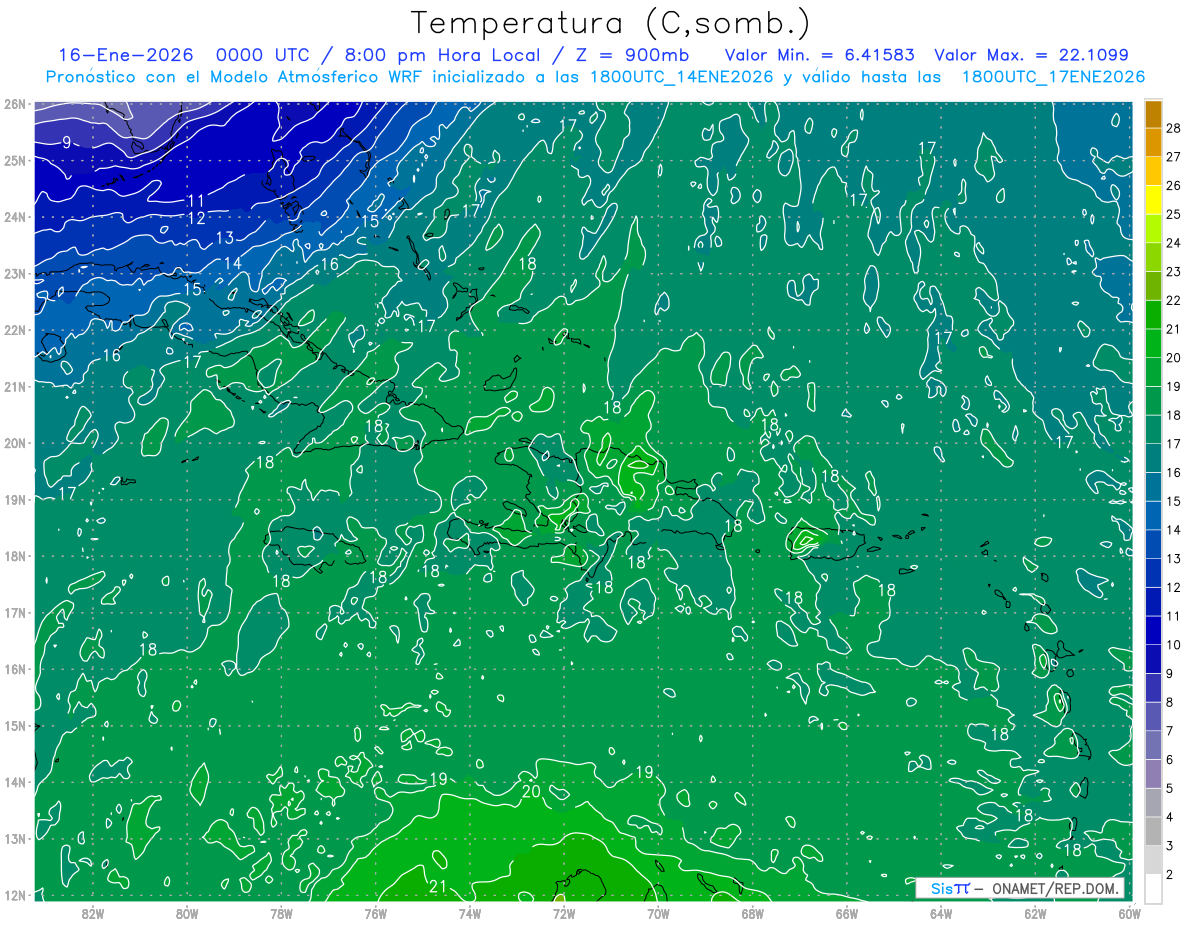Image resolution: width=1200 pixels, height=927 pixels.
Task: Click the "14N" latitude axis label
Action: tap(14, 782)
